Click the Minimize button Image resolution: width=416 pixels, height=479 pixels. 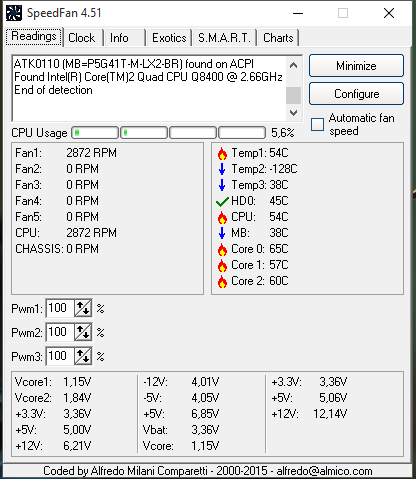click(356, 66)
